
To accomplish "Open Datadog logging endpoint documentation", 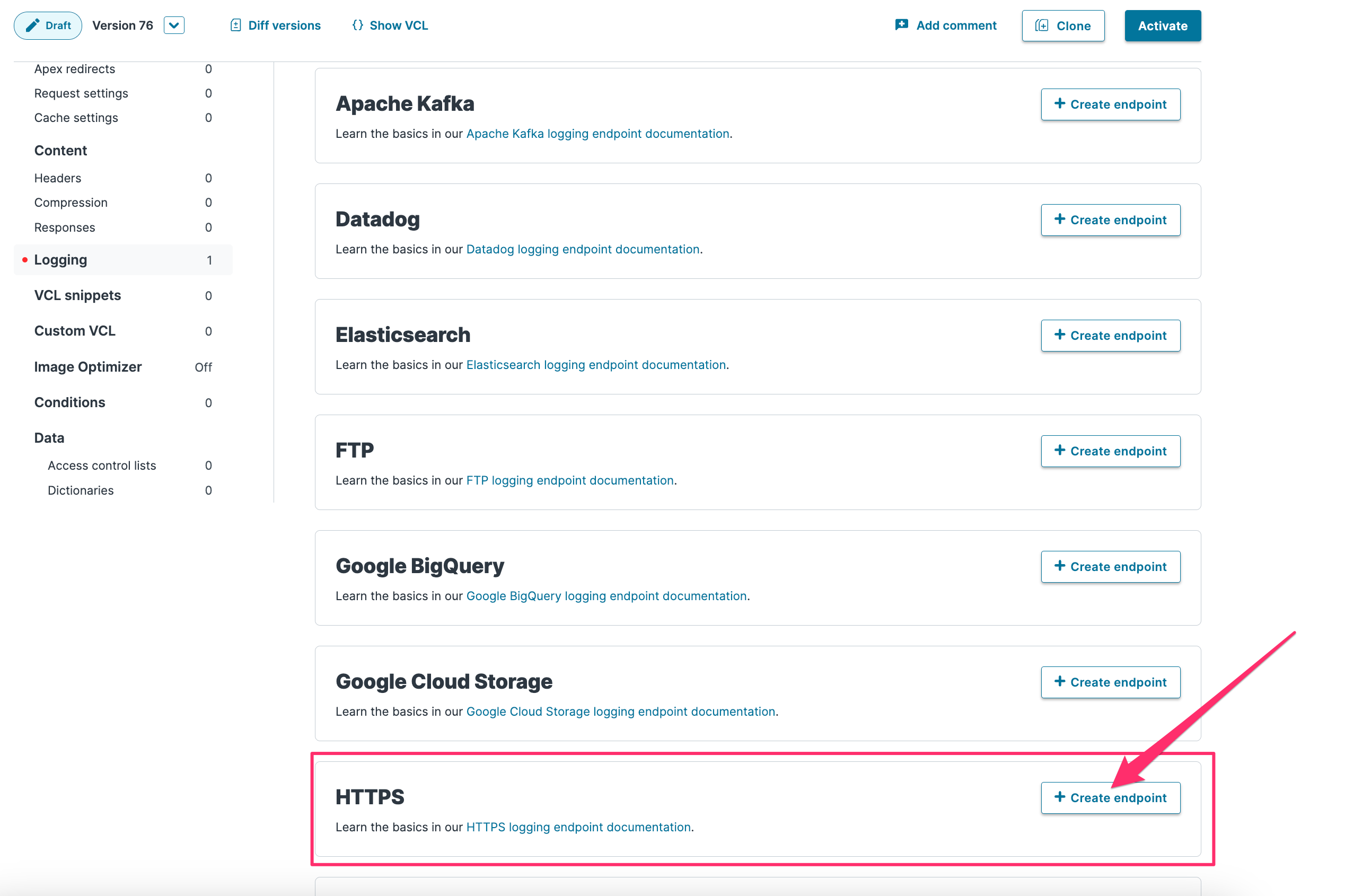I will click(x=583, y=249).
